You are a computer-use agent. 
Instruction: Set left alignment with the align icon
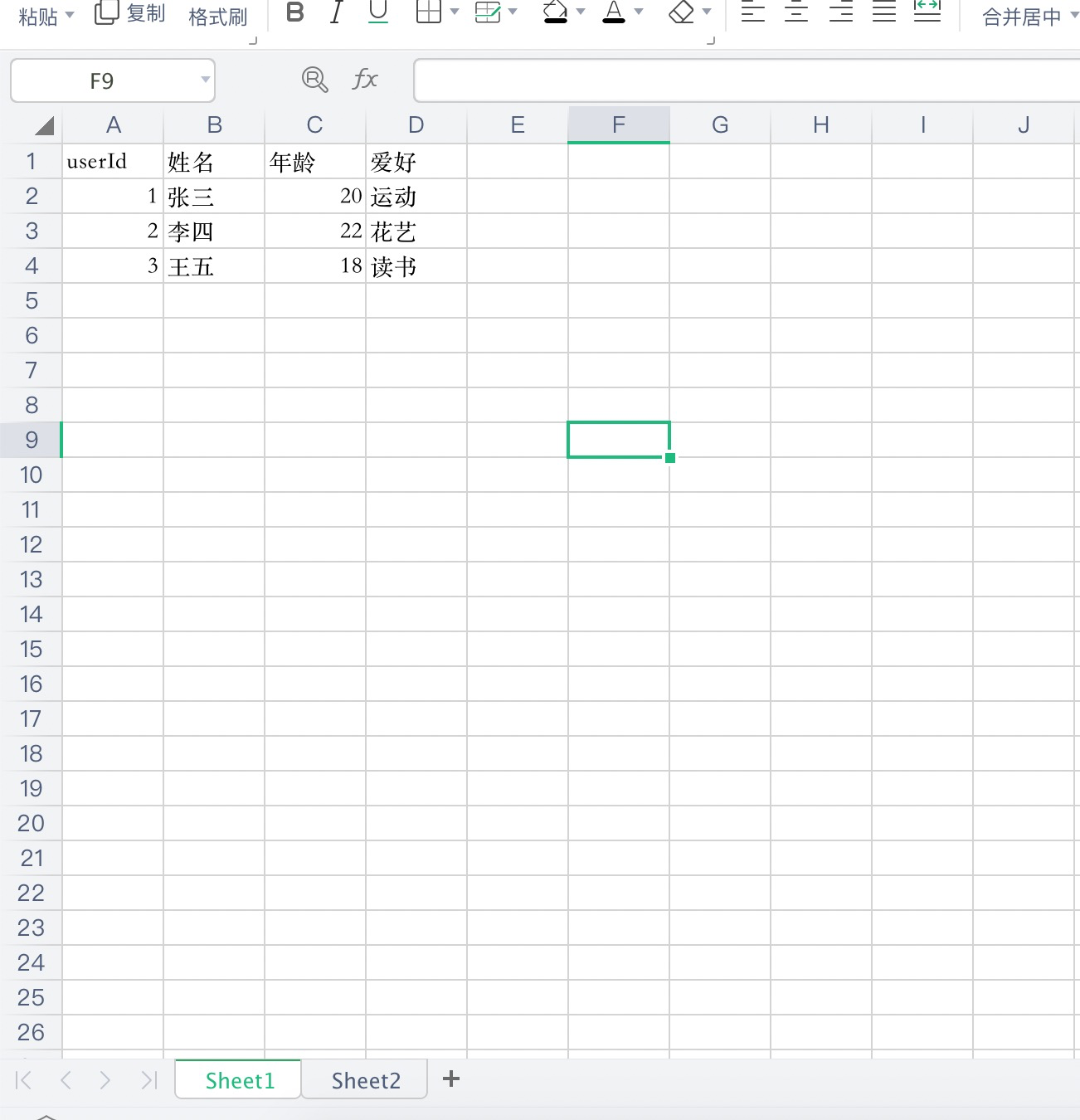(x=753, y=12)
